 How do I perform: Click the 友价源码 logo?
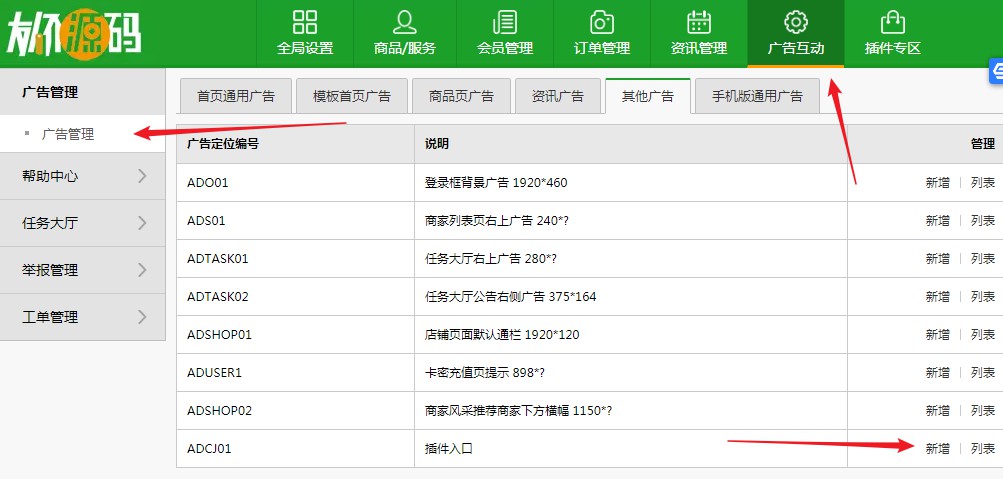point(75,34)
